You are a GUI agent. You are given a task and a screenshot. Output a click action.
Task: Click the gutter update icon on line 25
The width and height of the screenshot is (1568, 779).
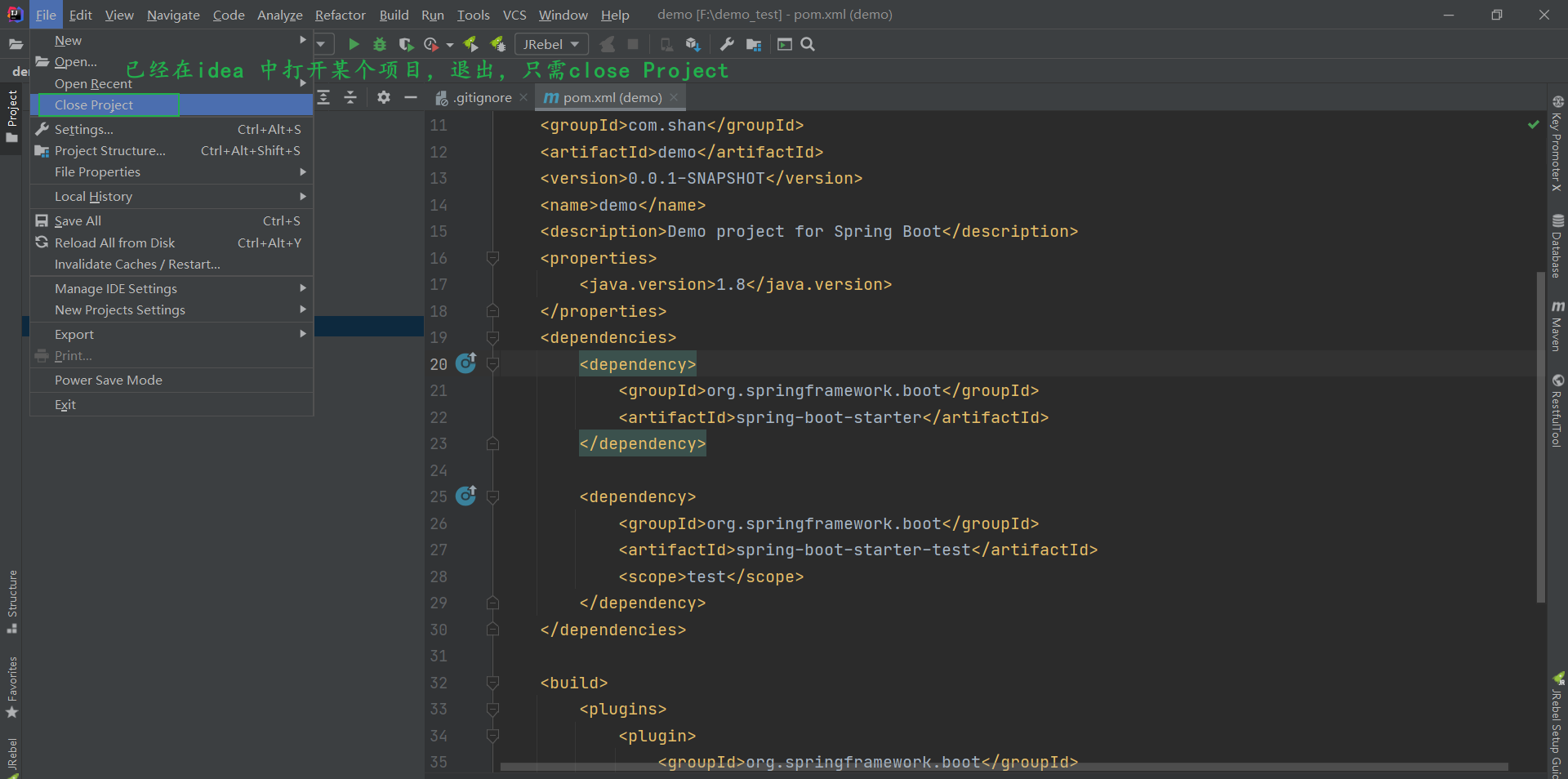[x=465, y=495]
